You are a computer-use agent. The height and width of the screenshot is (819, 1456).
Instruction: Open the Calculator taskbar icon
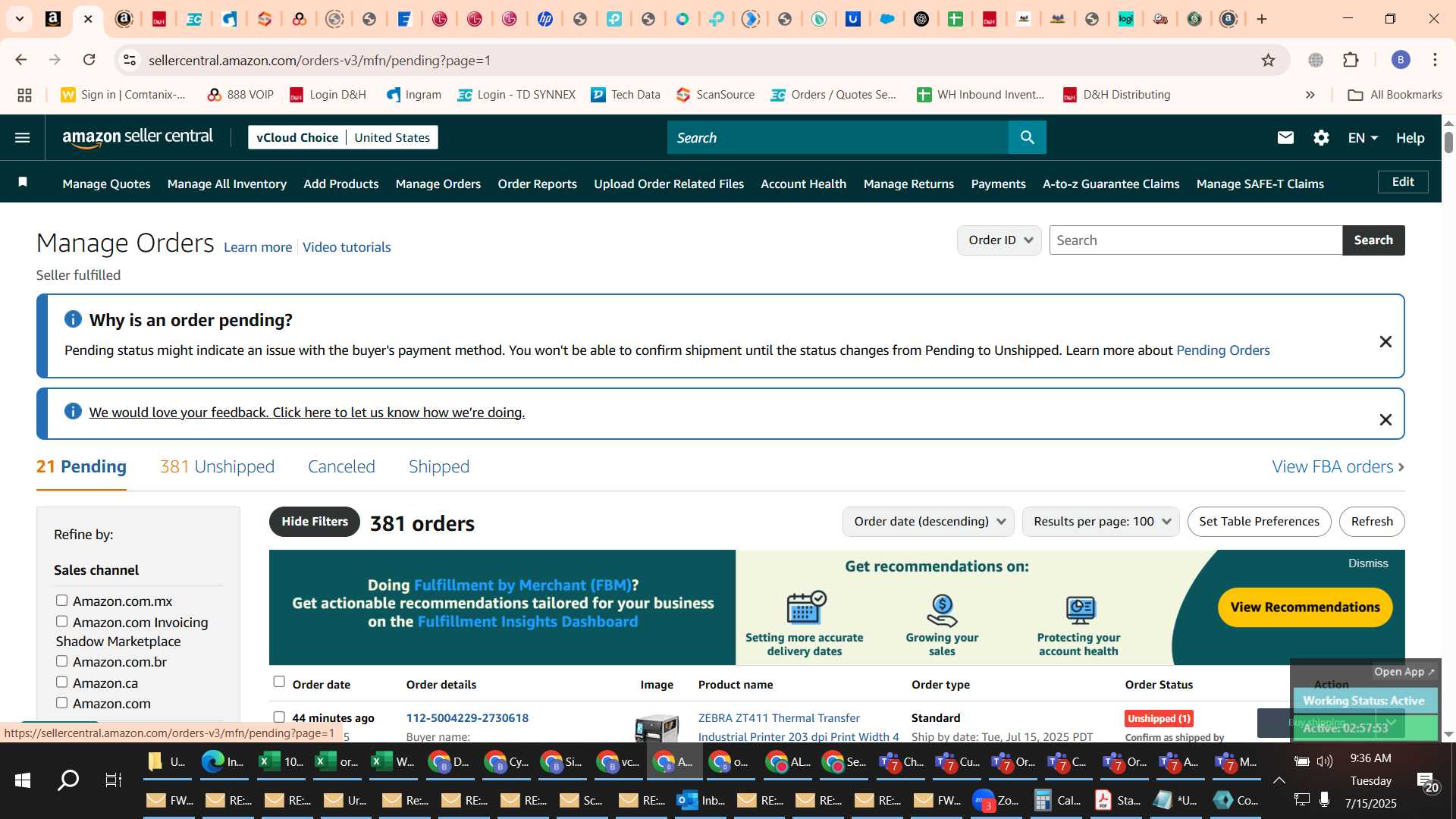(1057, 800)
